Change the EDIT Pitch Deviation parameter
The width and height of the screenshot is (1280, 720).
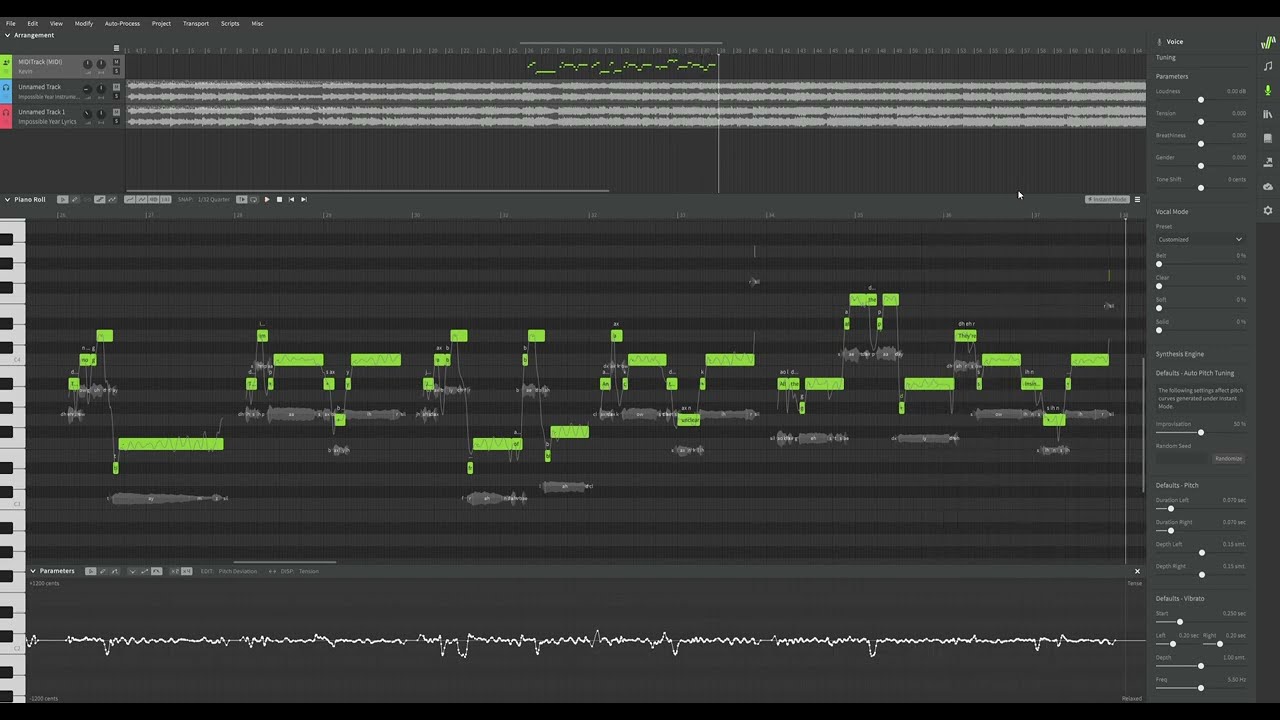click(238, 571)
